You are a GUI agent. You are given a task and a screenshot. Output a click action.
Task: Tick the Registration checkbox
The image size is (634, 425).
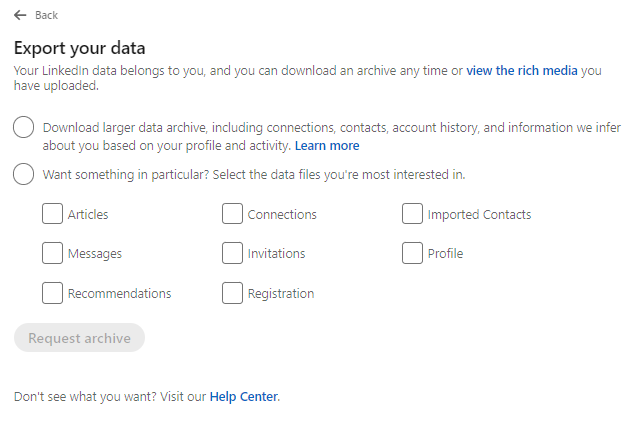(232, 293)
